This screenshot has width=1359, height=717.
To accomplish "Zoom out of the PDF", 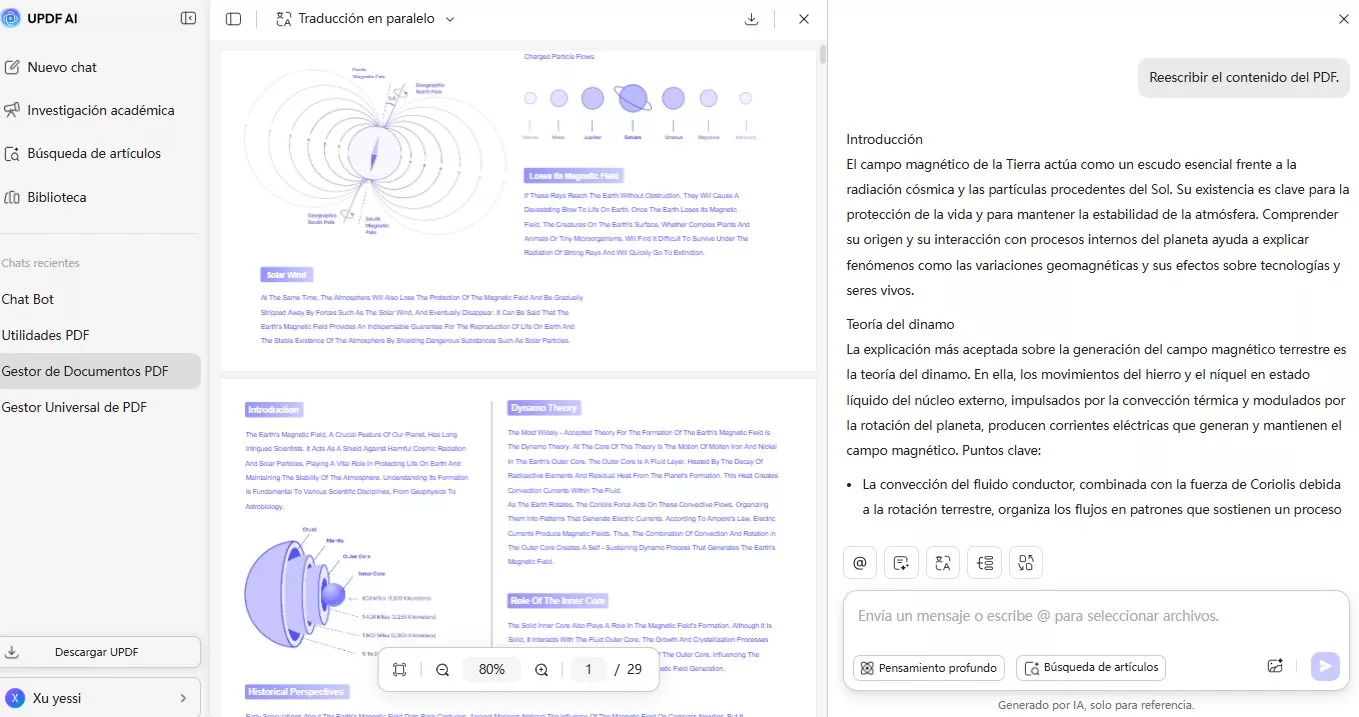I will point(442,670).
